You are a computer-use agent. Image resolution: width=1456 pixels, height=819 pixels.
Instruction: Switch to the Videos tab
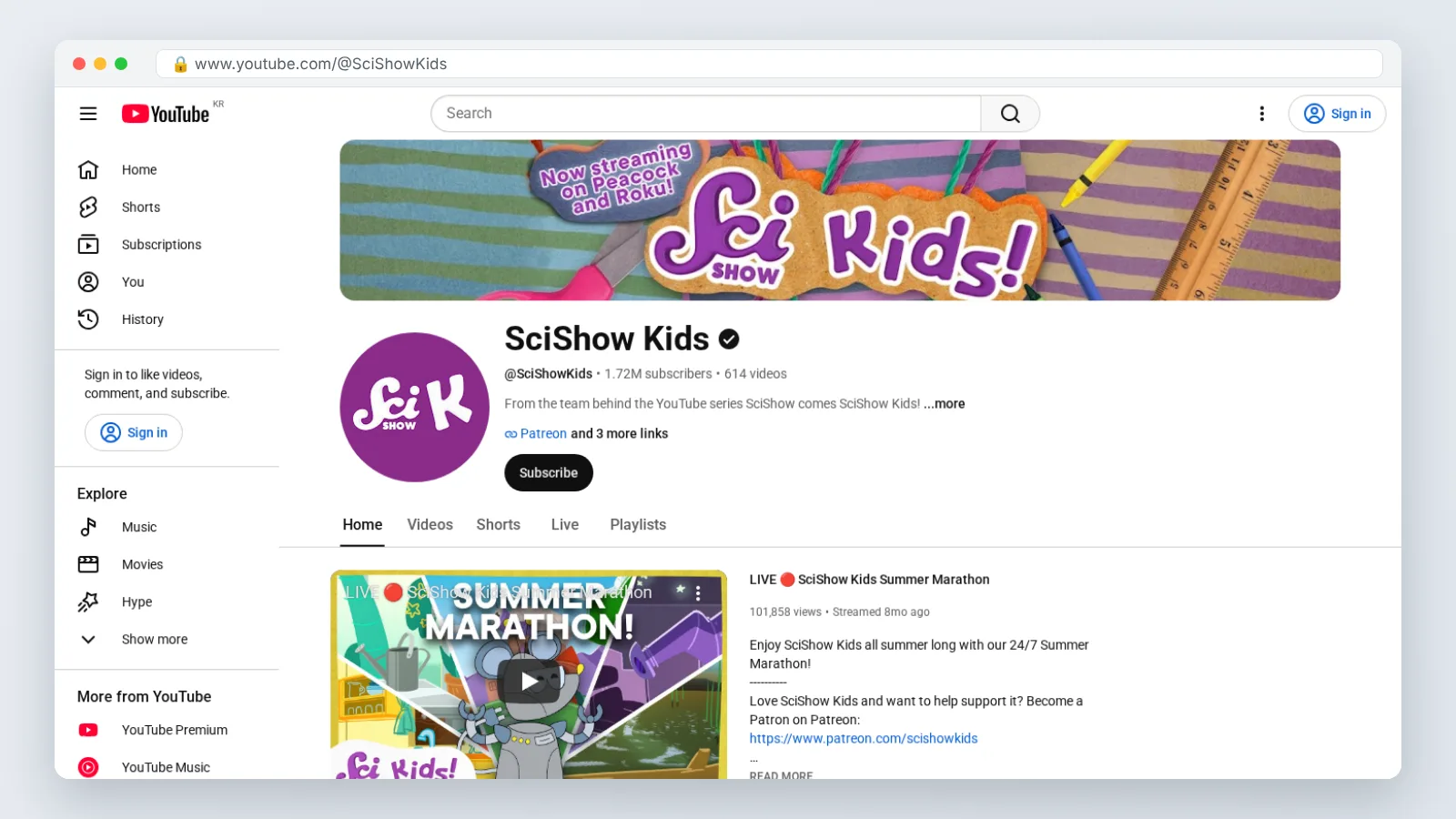pos(430,525)
